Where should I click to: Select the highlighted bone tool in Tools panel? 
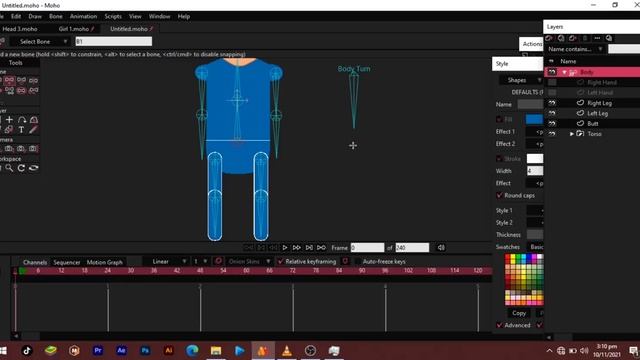[9, 80]
